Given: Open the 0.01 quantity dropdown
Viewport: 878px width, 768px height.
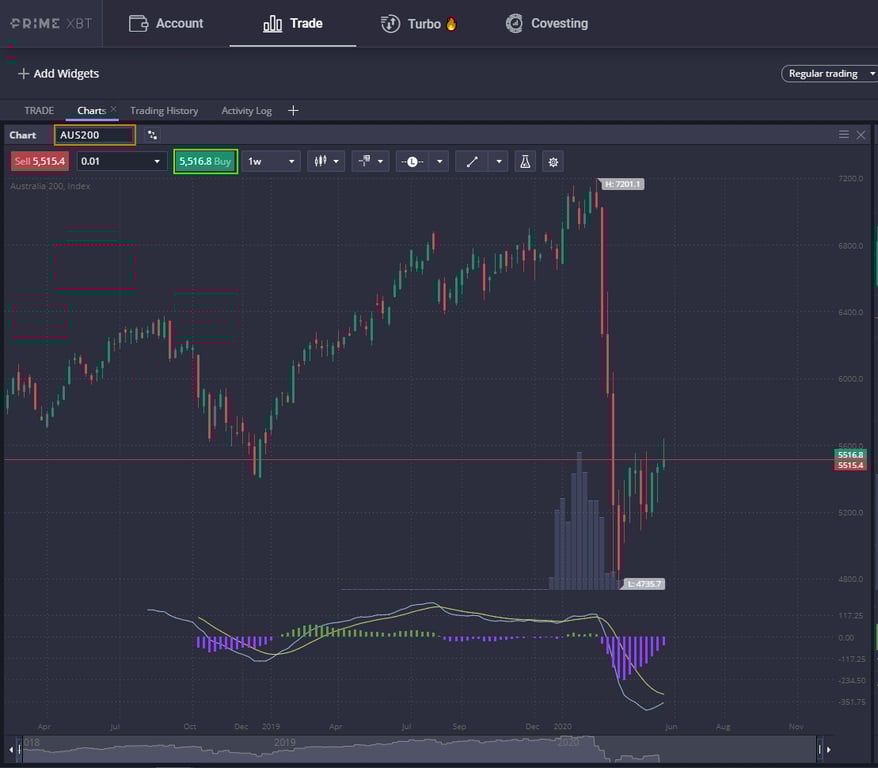Looking at the screenshot, I should tap(120, 161).
